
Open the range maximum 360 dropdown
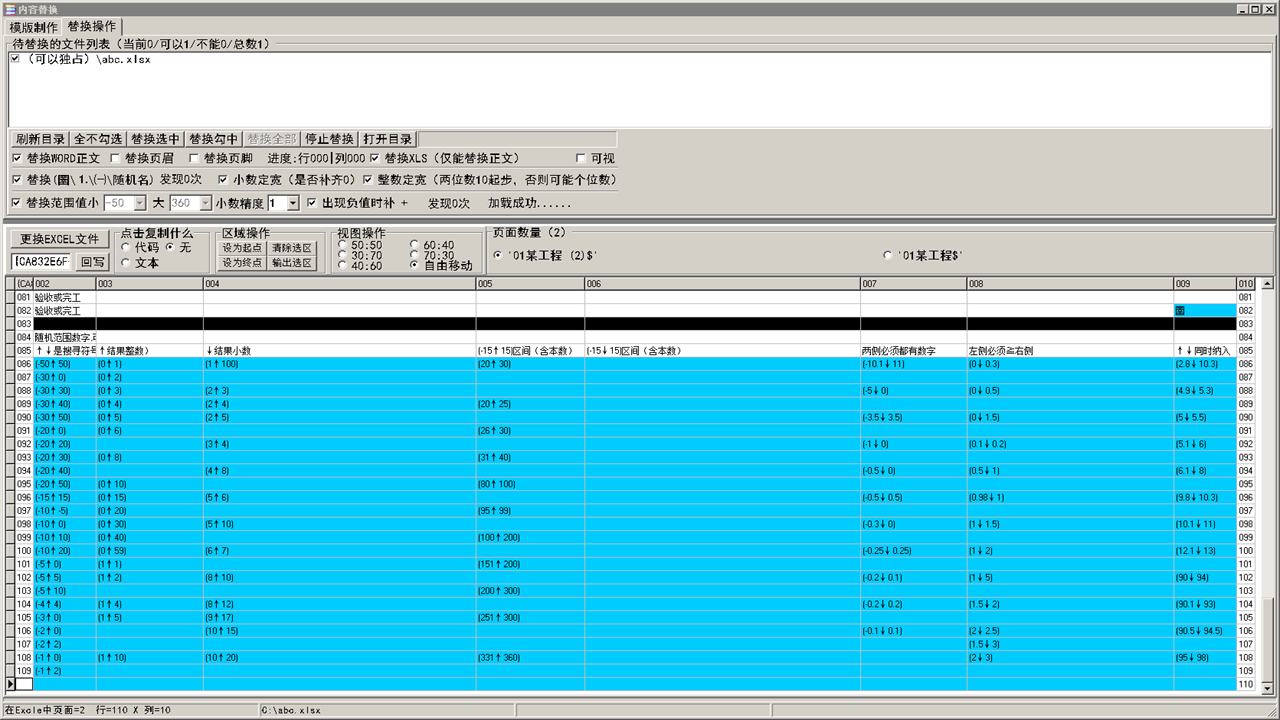pyautogui.click(x=207, y=203)
